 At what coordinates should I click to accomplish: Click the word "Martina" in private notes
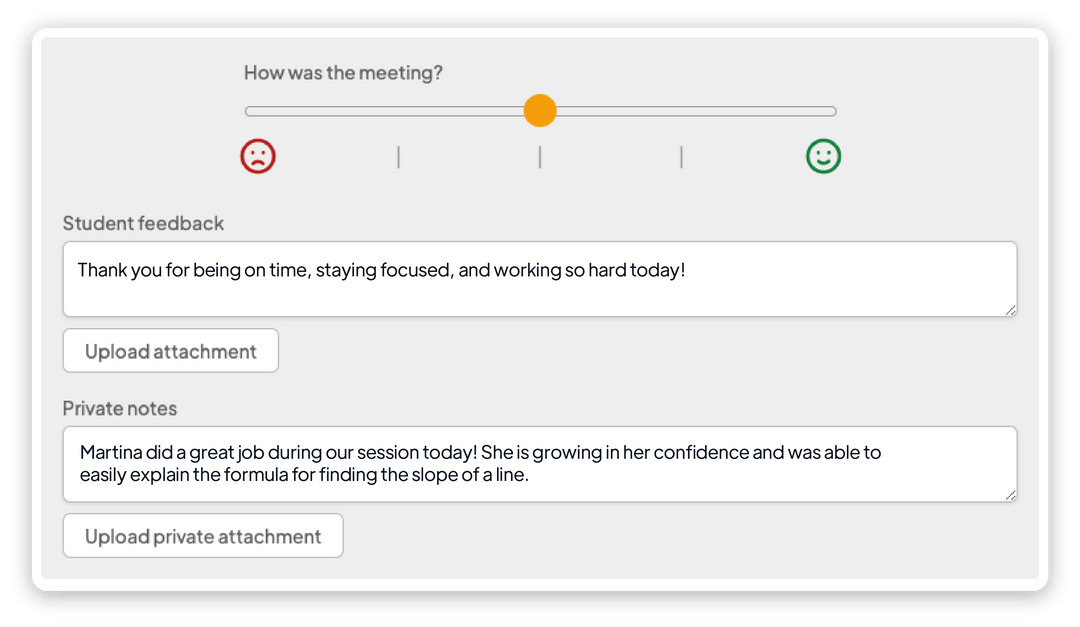(x=112, y=452)
